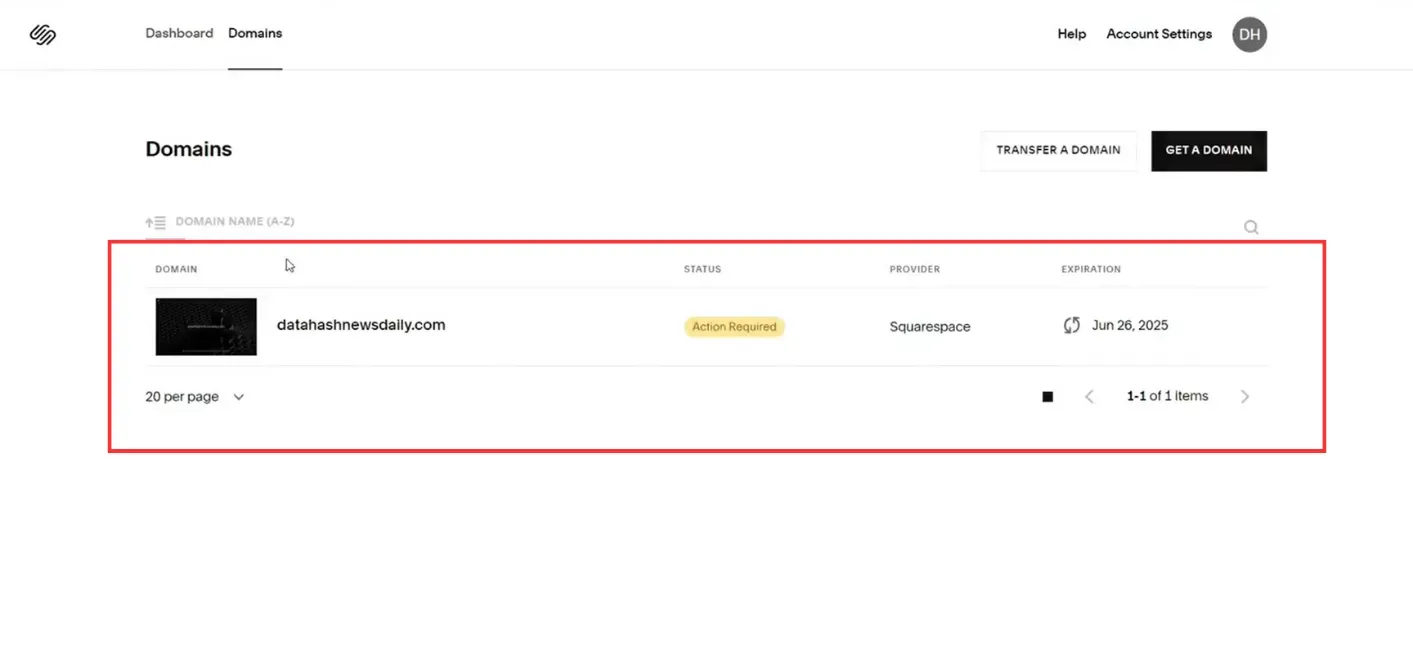This screenshot has width=1413, height=662.
Task: Click the Get a Domain button
Action: [1209, 150]
